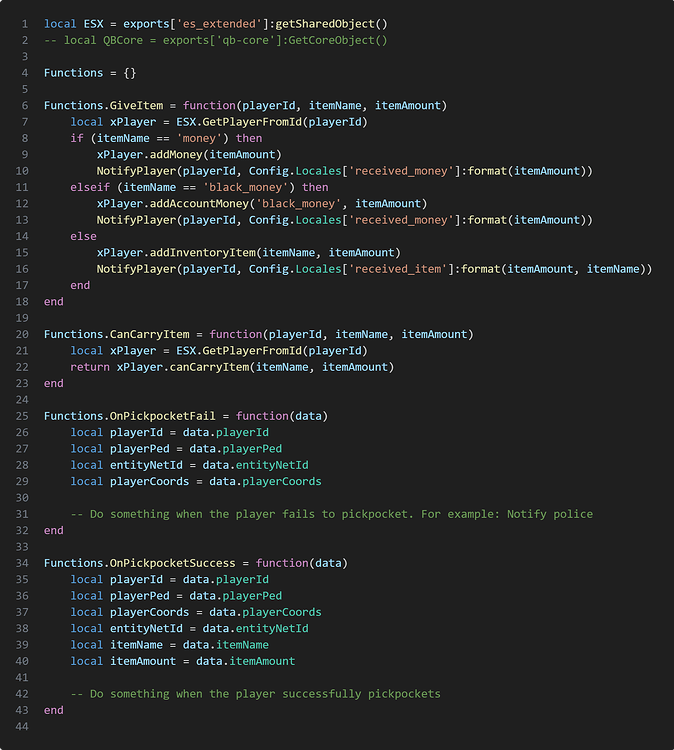Click data.playerId on line 35
Image resolution: width=674 pixels, height=750 pixels.
click(226, 579)
